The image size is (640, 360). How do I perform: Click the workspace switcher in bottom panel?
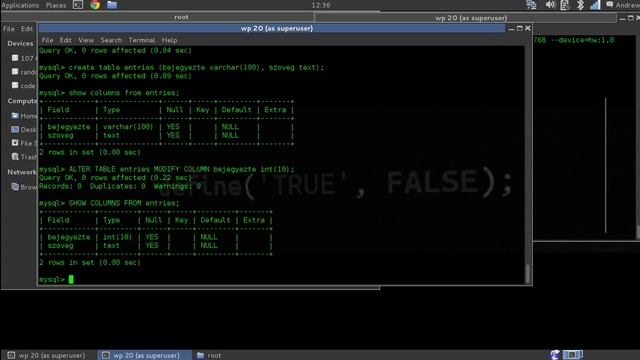click(x=573, y=355)
